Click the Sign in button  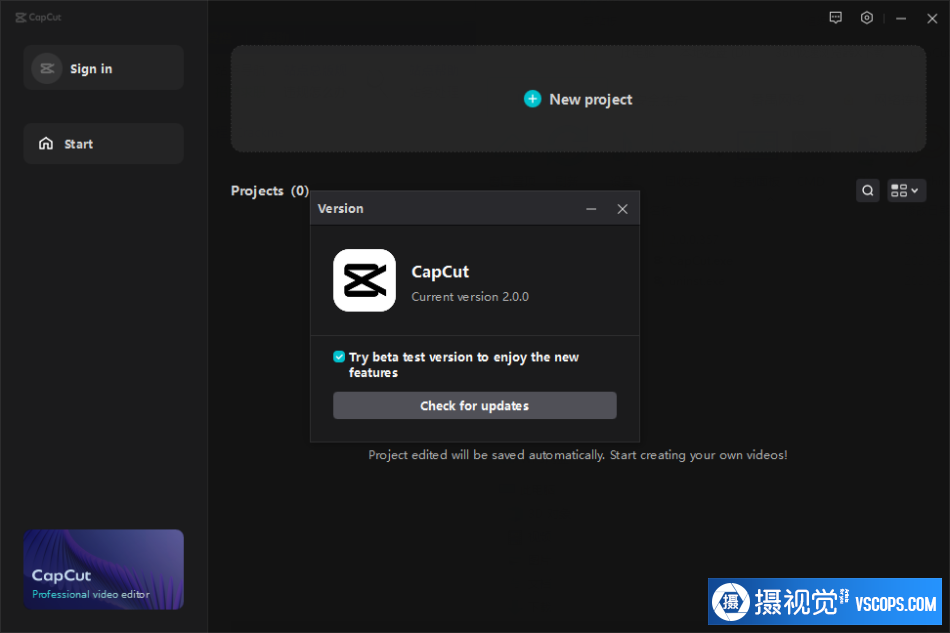(x=104, y=68)
